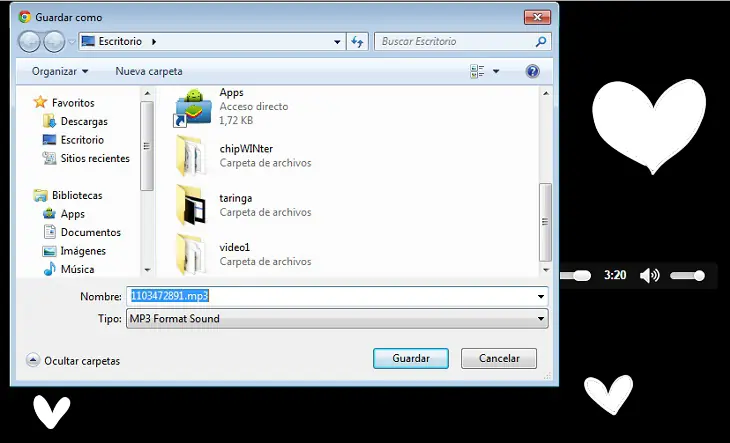This screenshot has width=730, height=443.
Task: Close the Guardar como dialog
Action: point(538,17)
